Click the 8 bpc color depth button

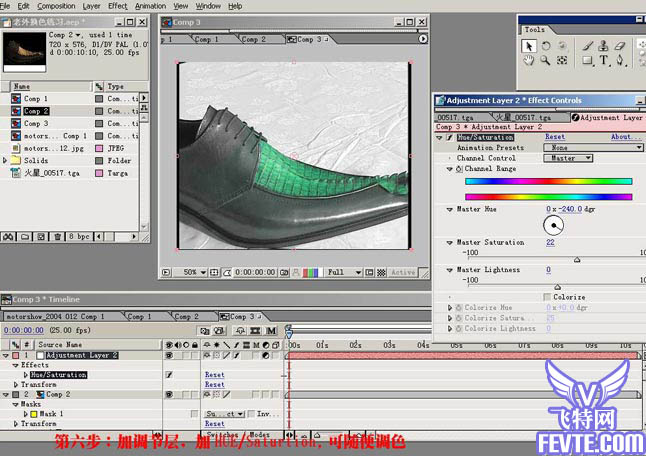(79, 236)
